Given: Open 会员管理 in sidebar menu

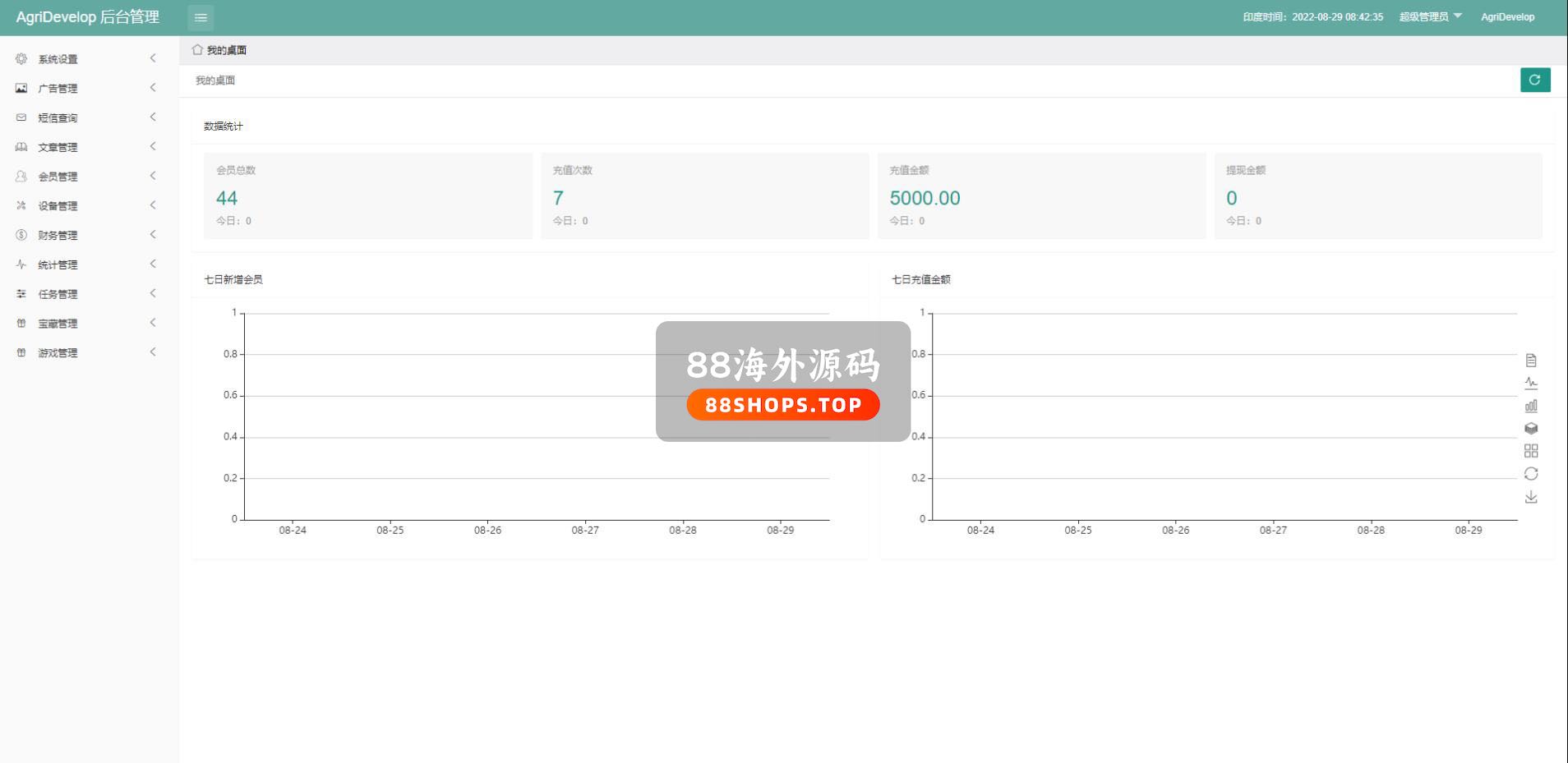Looking at the screenshot, I should click(58, 177).
